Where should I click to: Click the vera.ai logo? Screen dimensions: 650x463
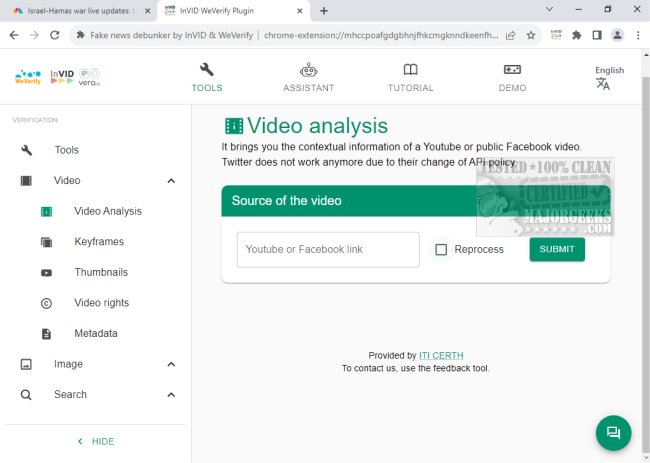(89, 77)
